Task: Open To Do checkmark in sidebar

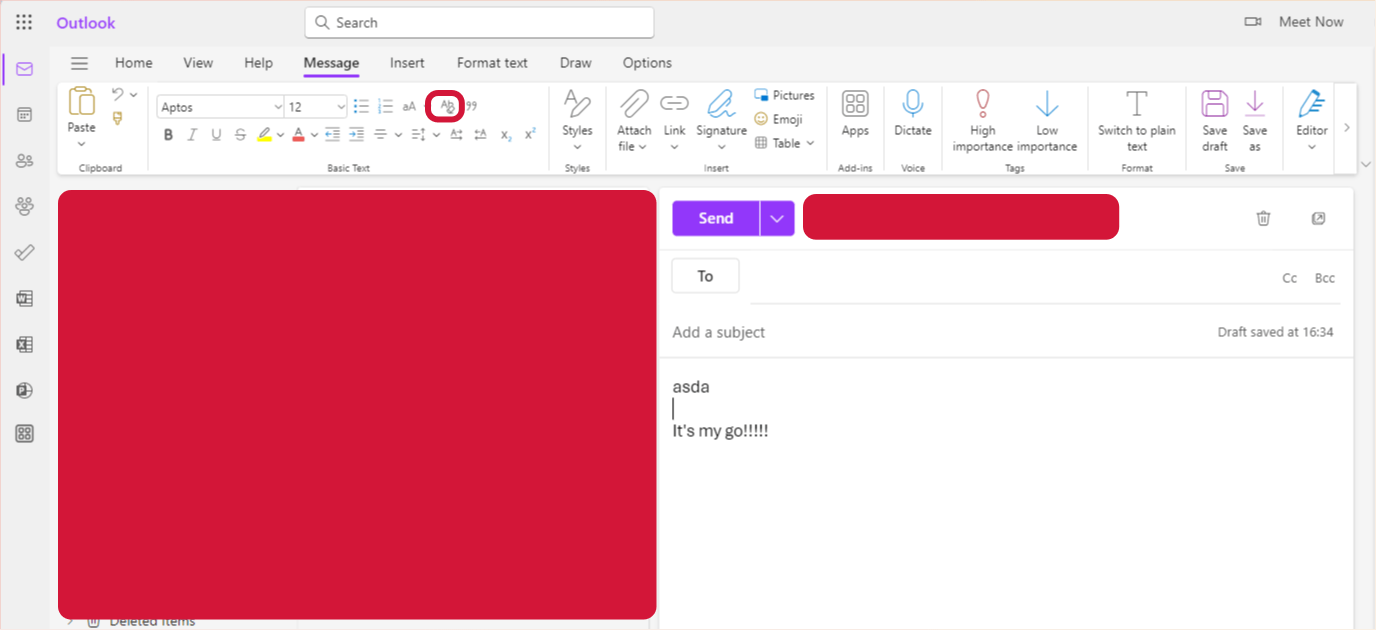Action: 24,252
